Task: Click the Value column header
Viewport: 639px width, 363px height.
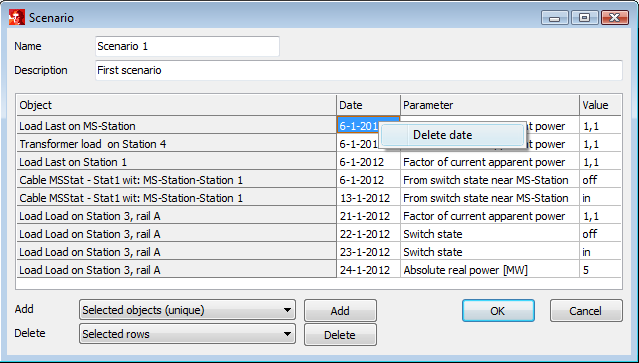Action: (x=601, y=105)
